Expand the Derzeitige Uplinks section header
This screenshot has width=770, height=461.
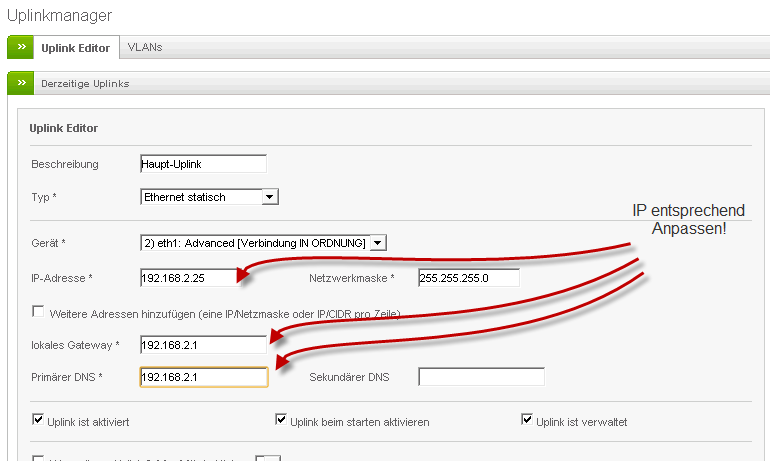(85, 84)
